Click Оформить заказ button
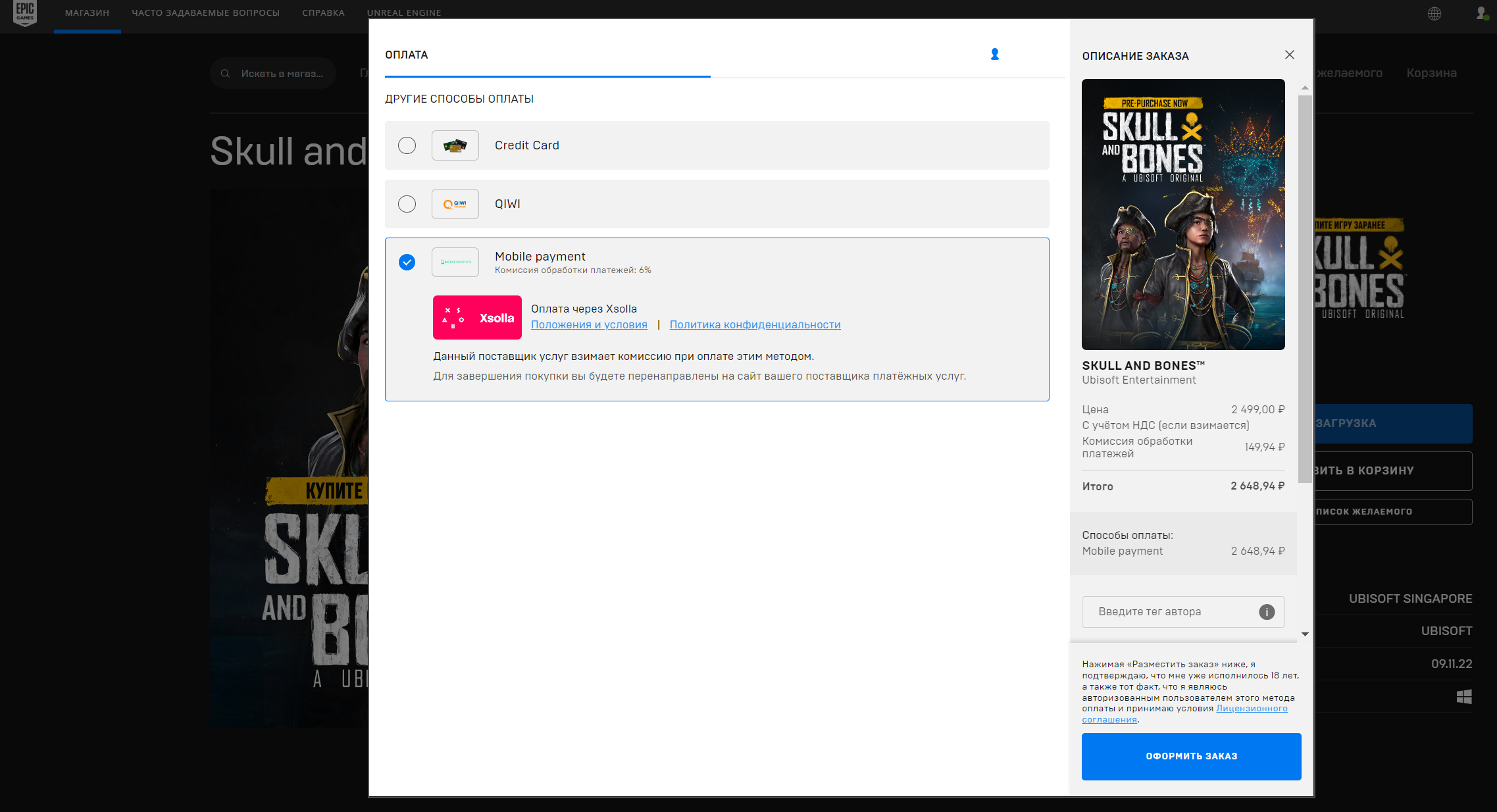 coord(1191,756)
